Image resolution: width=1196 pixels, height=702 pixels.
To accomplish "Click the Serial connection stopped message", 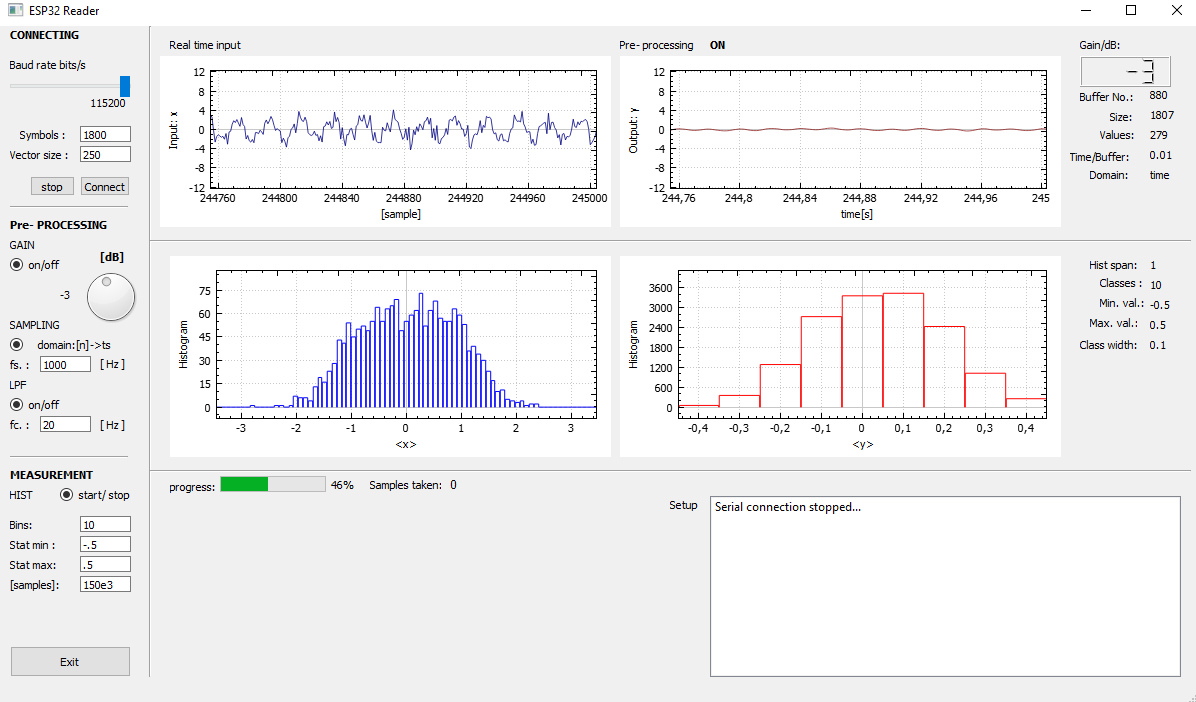I will pyautogui.click(x=787, y=507).
